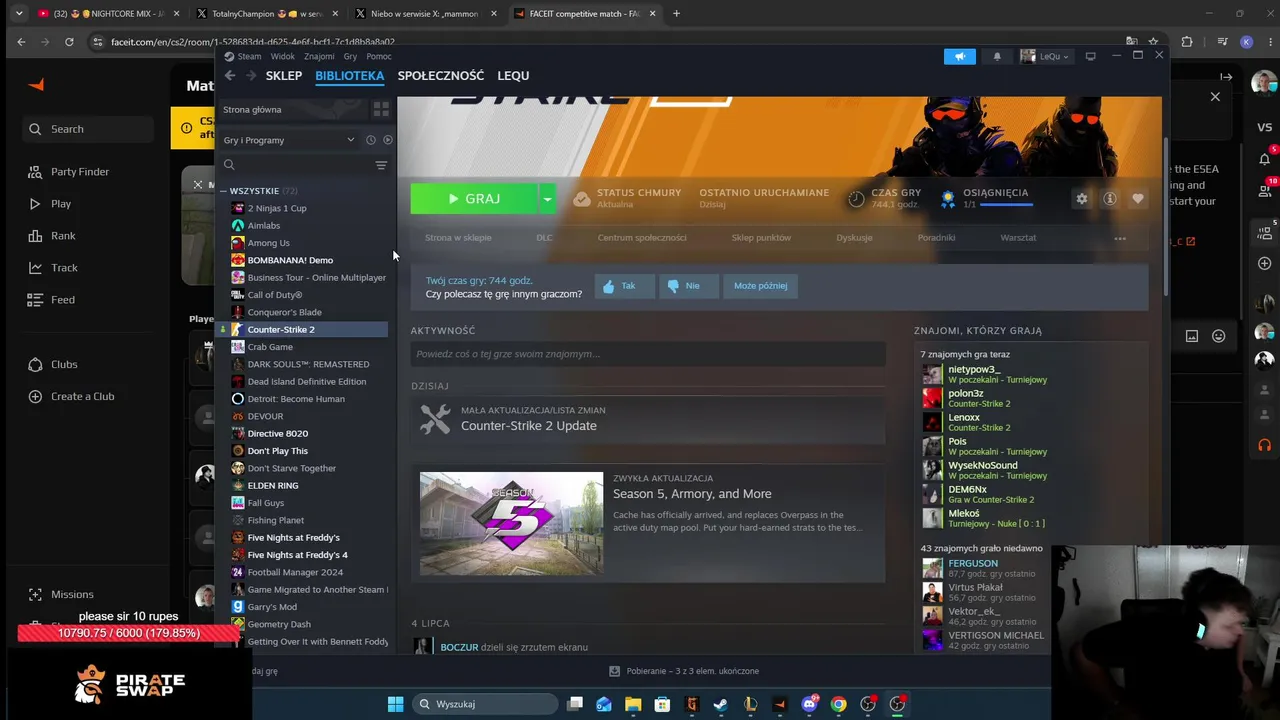Recommend the game with Tak button
Image resolution: width=1280 pixels, height=720 pixels.
click(625, 286)
